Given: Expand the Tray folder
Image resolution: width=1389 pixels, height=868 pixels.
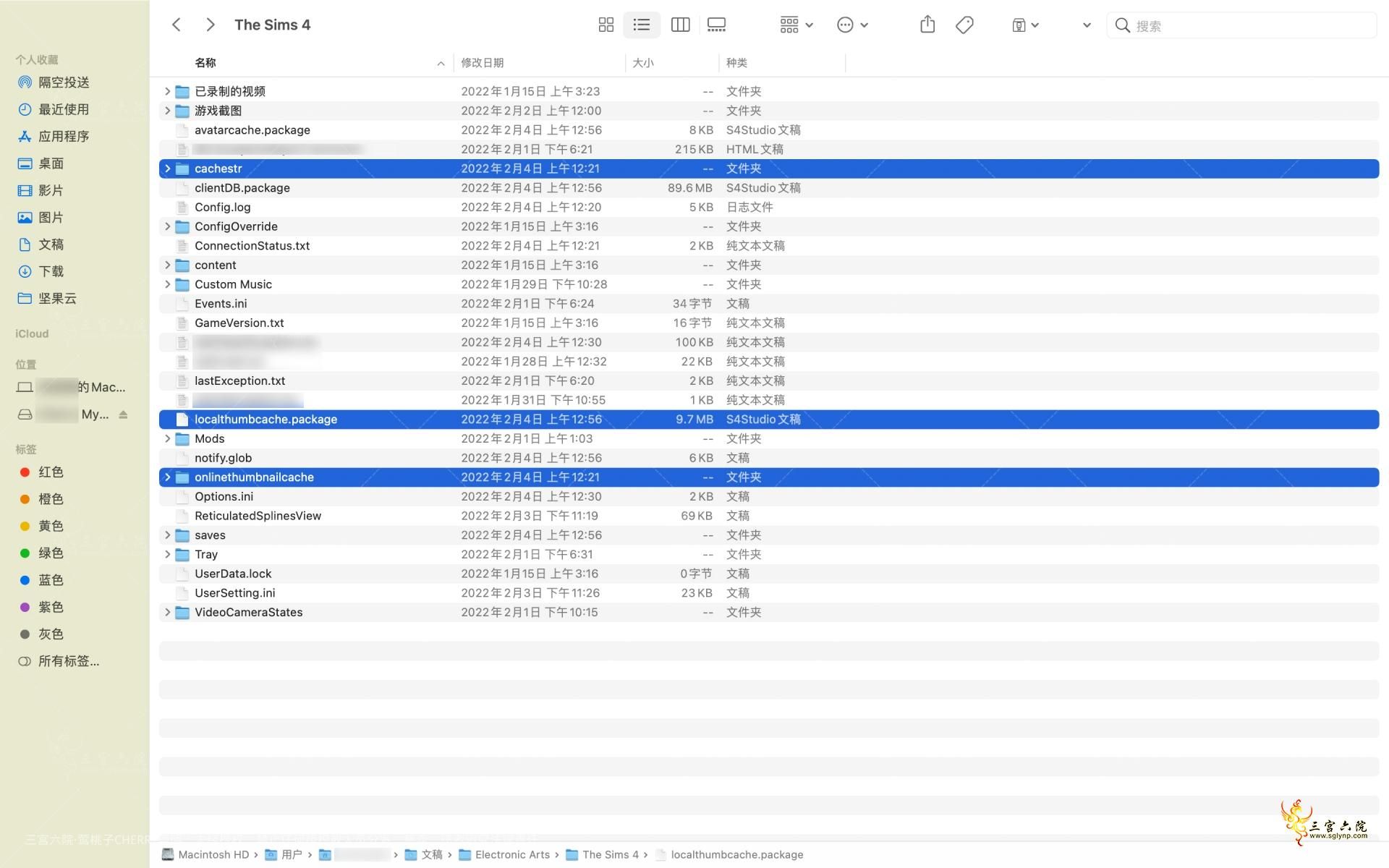Looking at the screenshot, I should 167,554.
